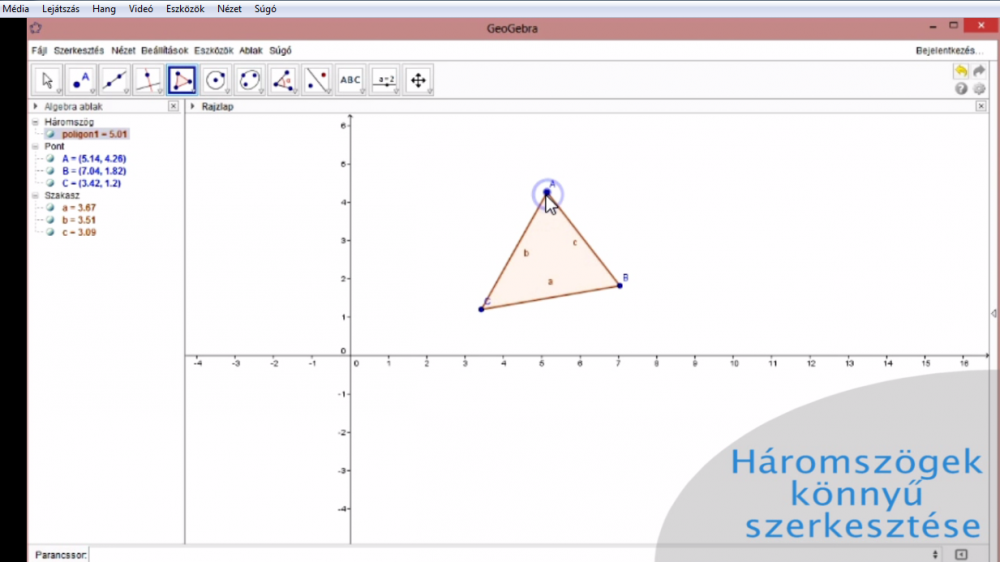Toggle visibility of segment b

point(50,220)
